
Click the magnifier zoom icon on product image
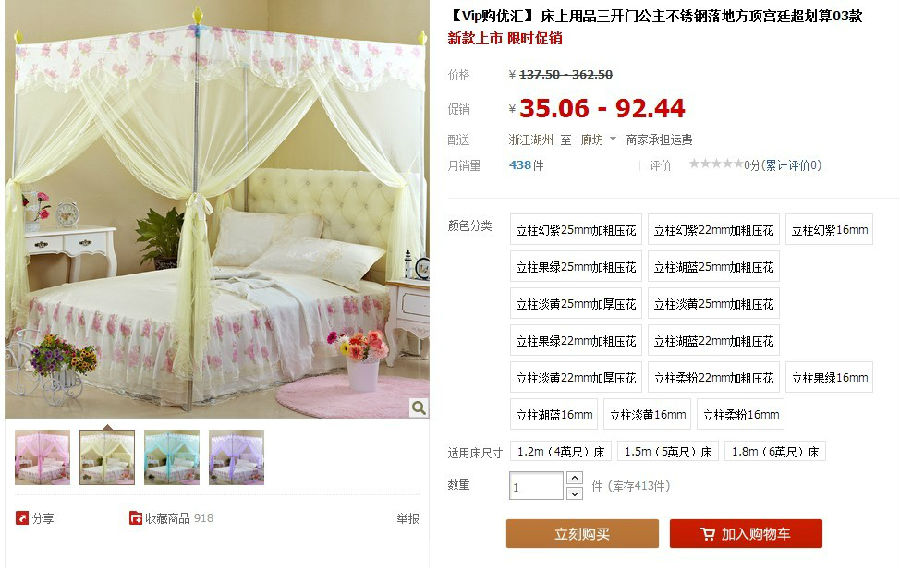pos(418,408)
